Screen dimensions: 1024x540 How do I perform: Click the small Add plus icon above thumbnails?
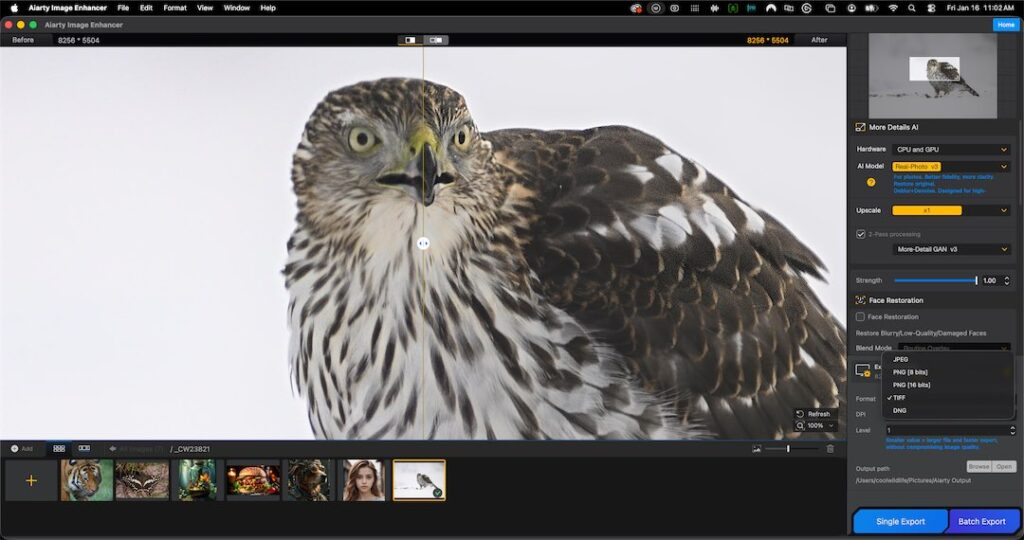coord(14,449)
